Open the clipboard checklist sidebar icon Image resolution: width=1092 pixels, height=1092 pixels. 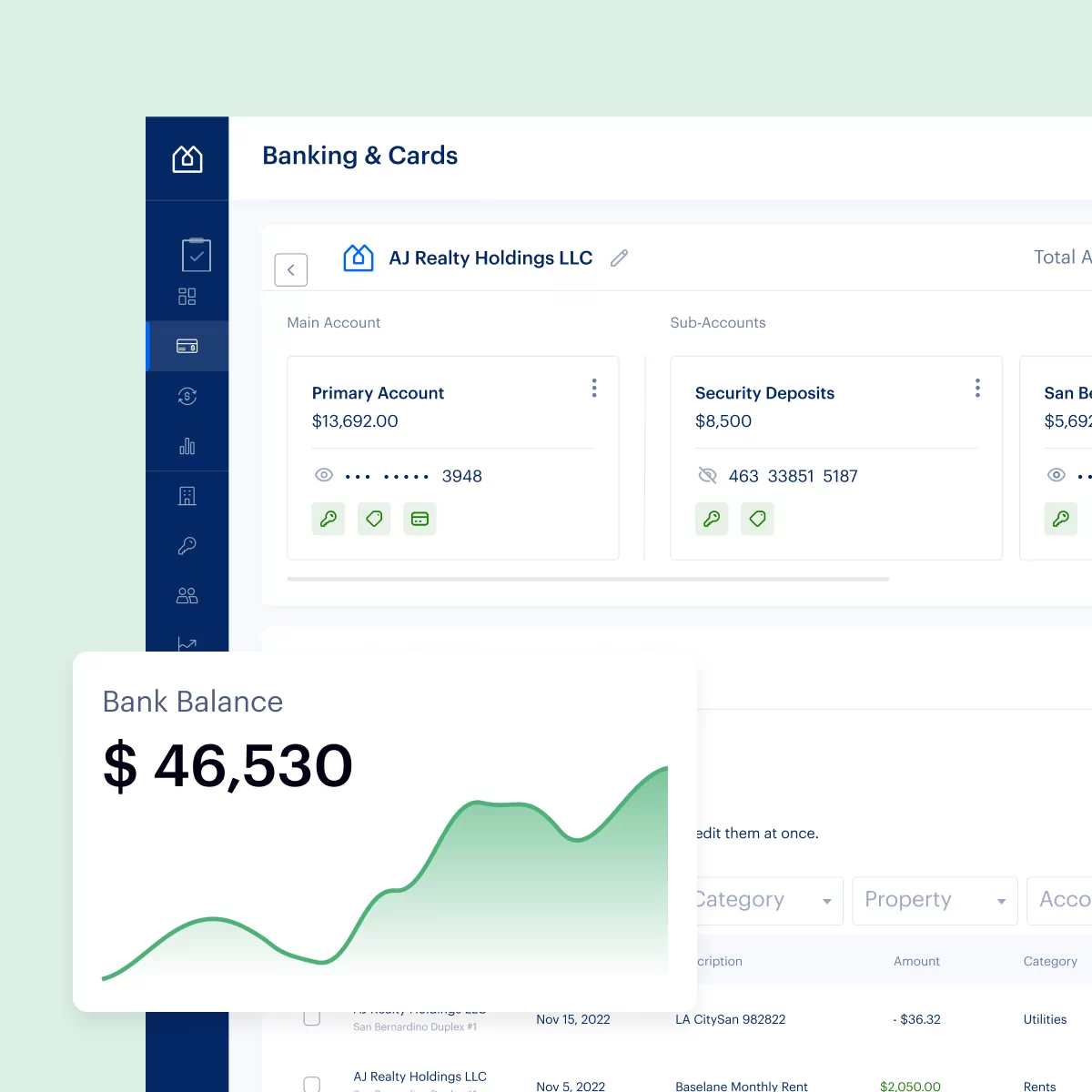197,255
